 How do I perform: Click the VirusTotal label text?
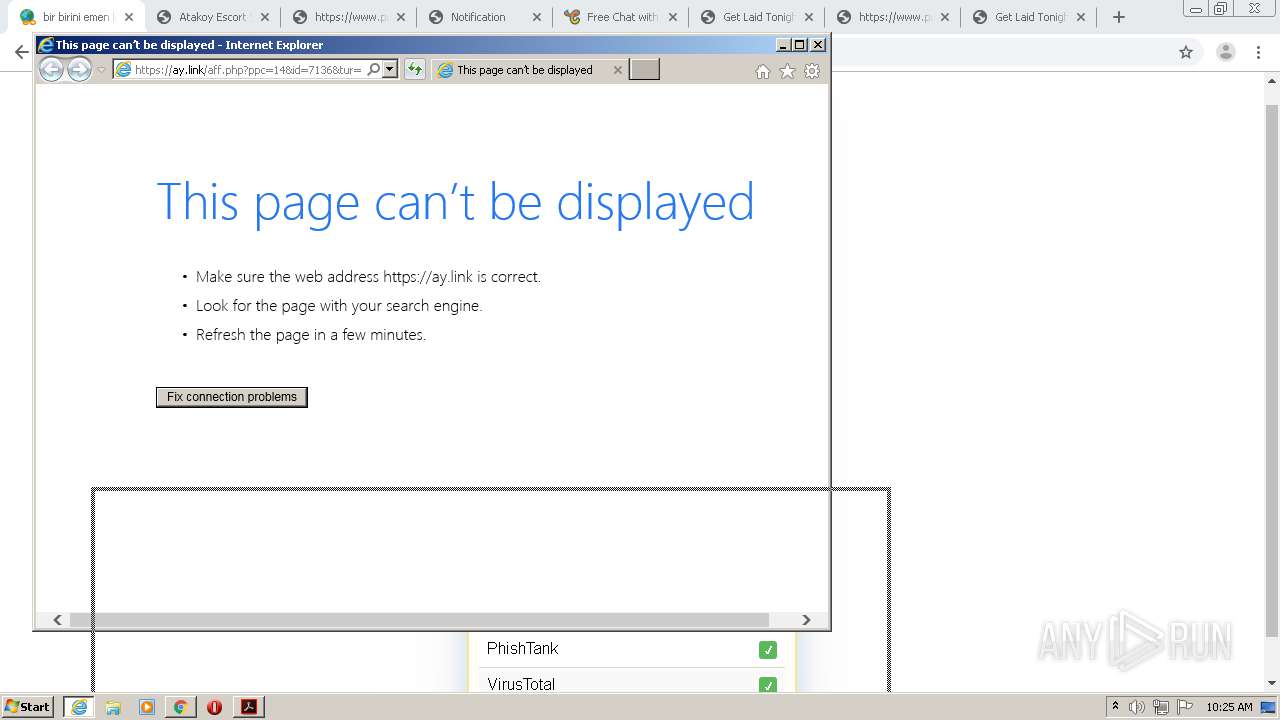point(521,684)
